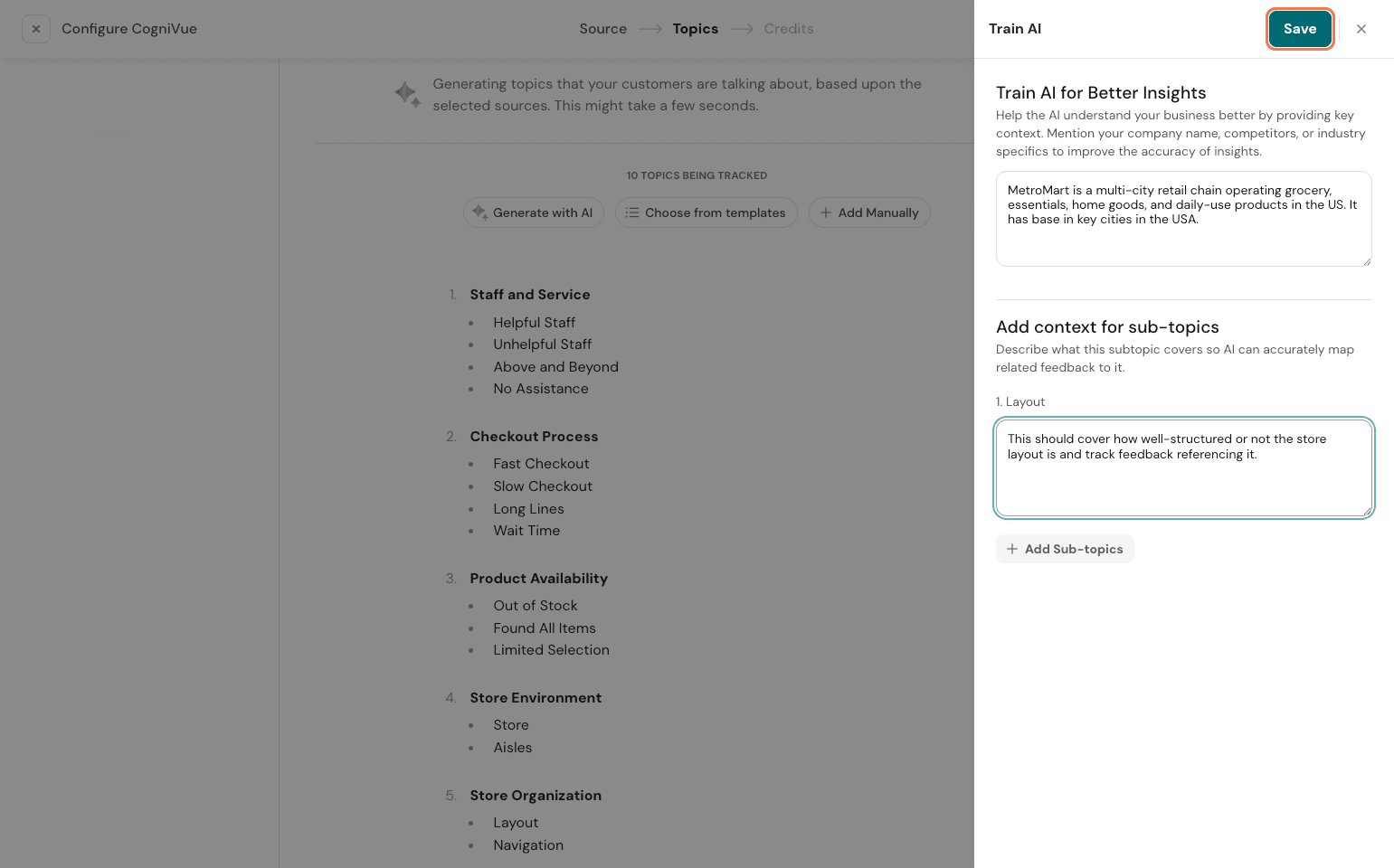Viewport: 1394px width, 868px height.
Task: Click the resize handle of the Layout textarea
Action: pyautogui.click(x=1367, y=511)
